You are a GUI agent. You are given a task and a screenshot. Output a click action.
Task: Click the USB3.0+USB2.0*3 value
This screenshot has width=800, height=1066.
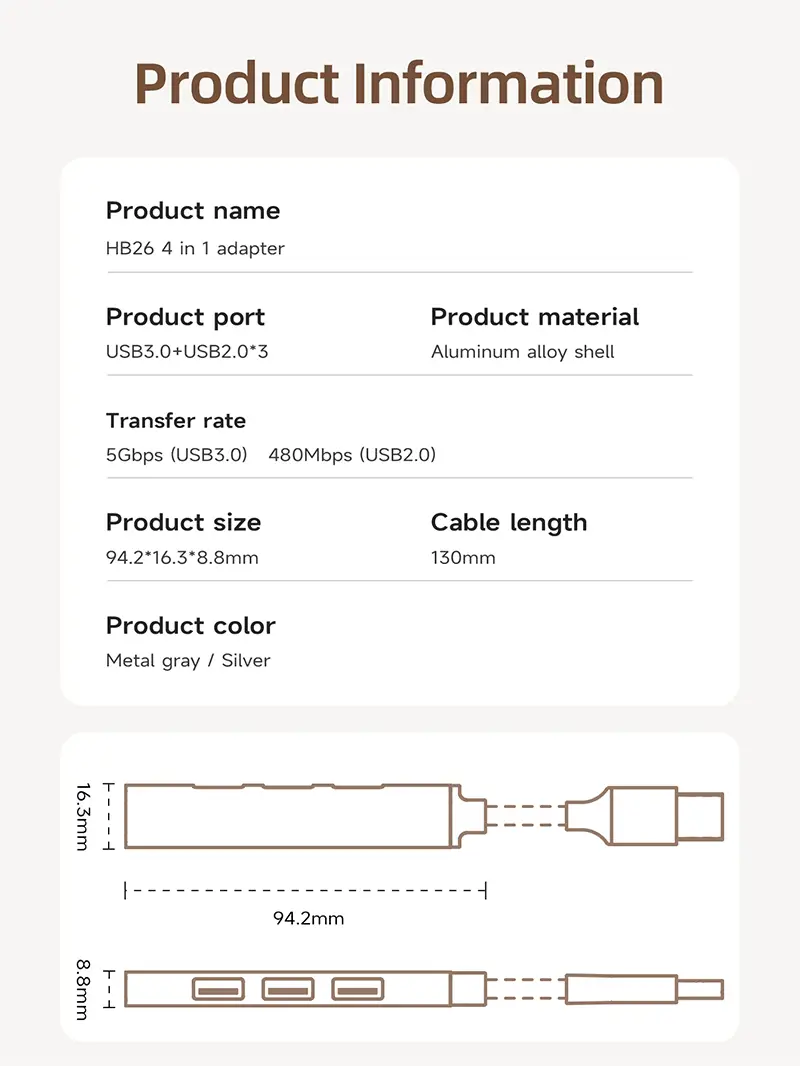point(187,351)
